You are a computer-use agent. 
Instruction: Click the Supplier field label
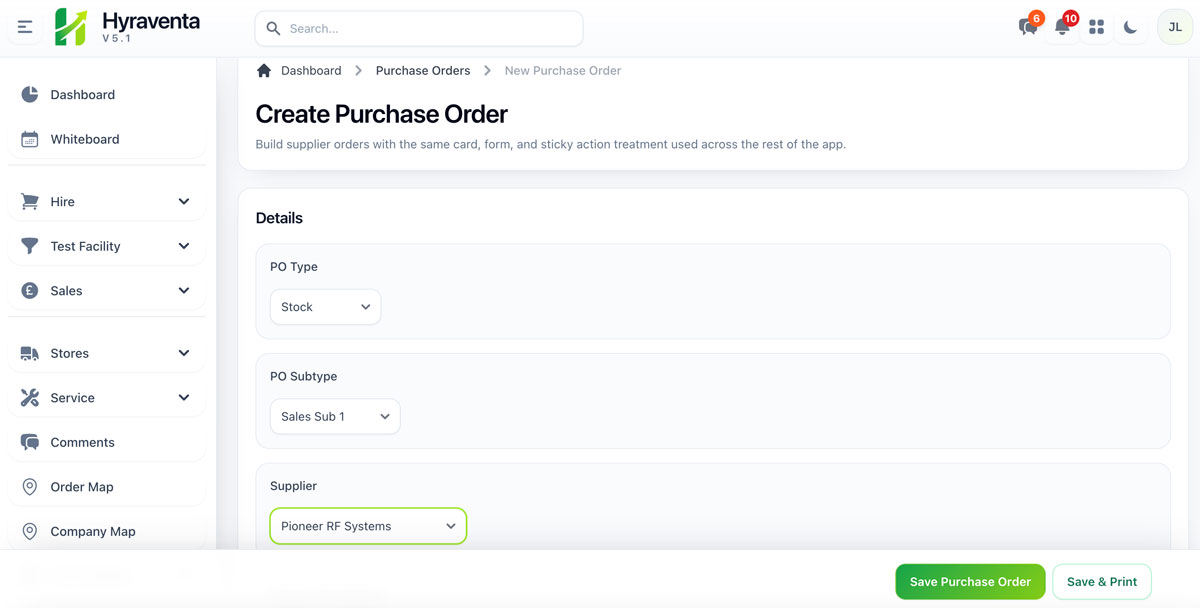point(294,486)
